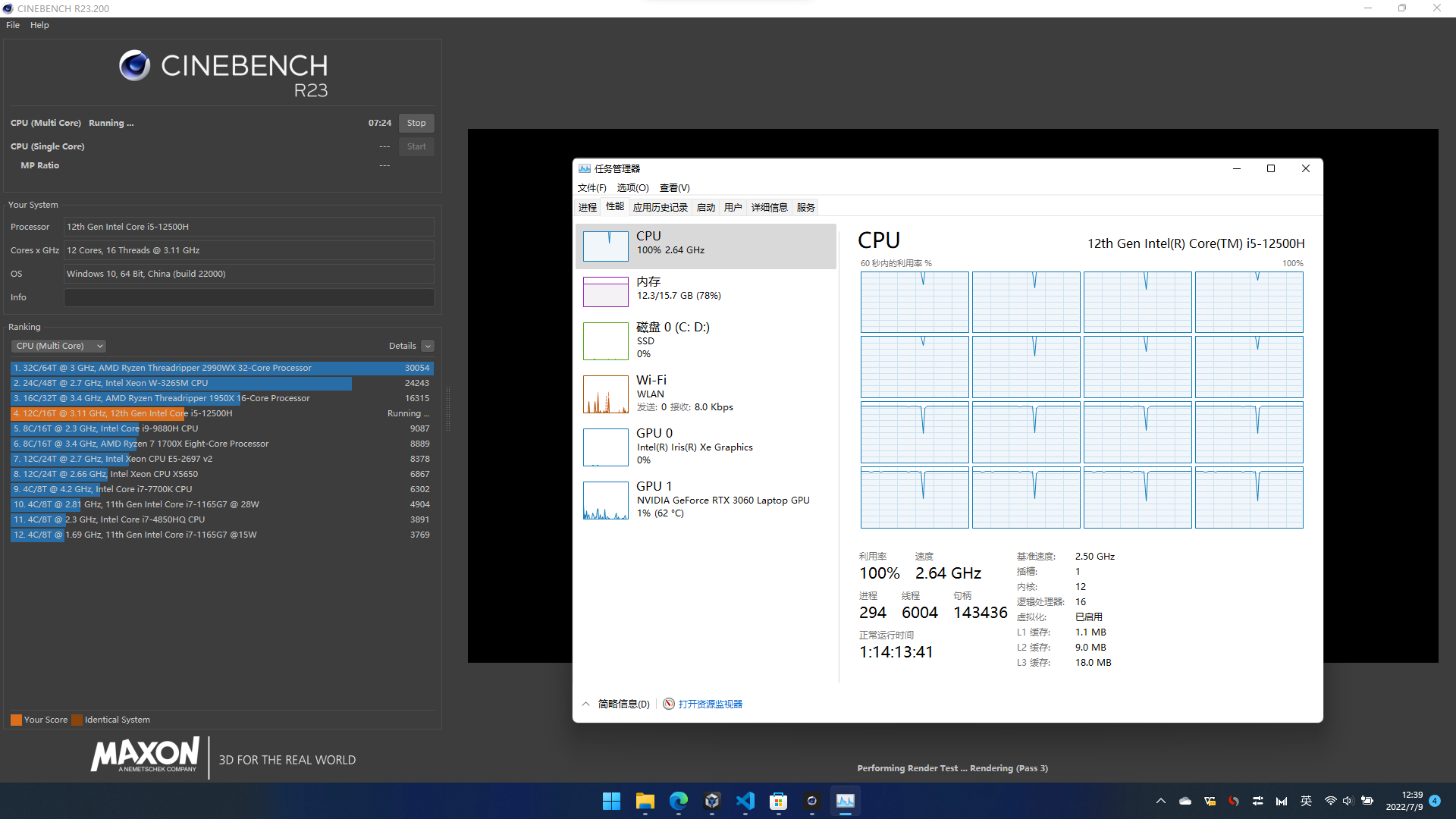
Task: Select the 磁盘 0 disk graph icon
Action: click(605, 340)
